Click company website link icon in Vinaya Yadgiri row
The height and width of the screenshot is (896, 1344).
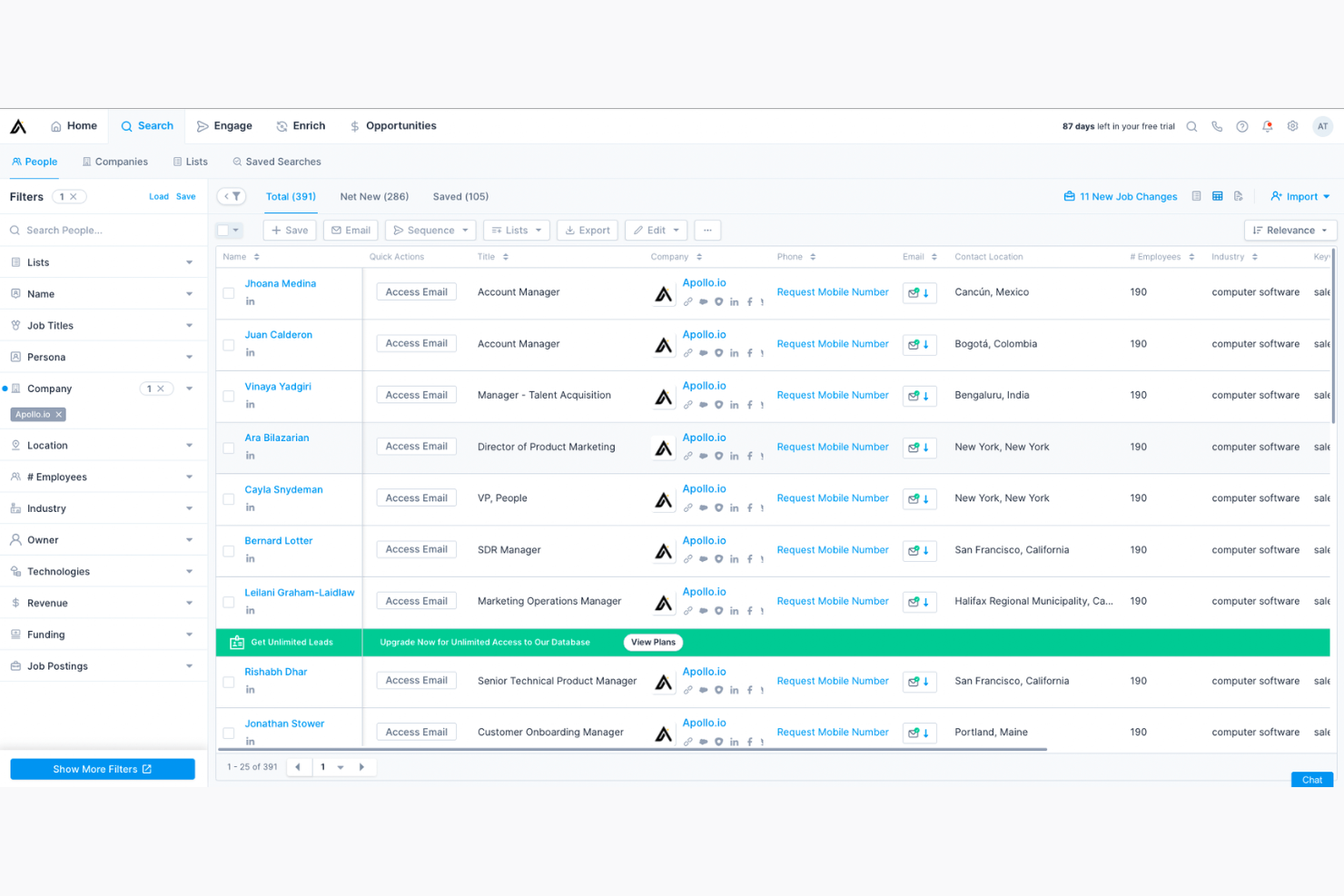[x=688, y=405]
